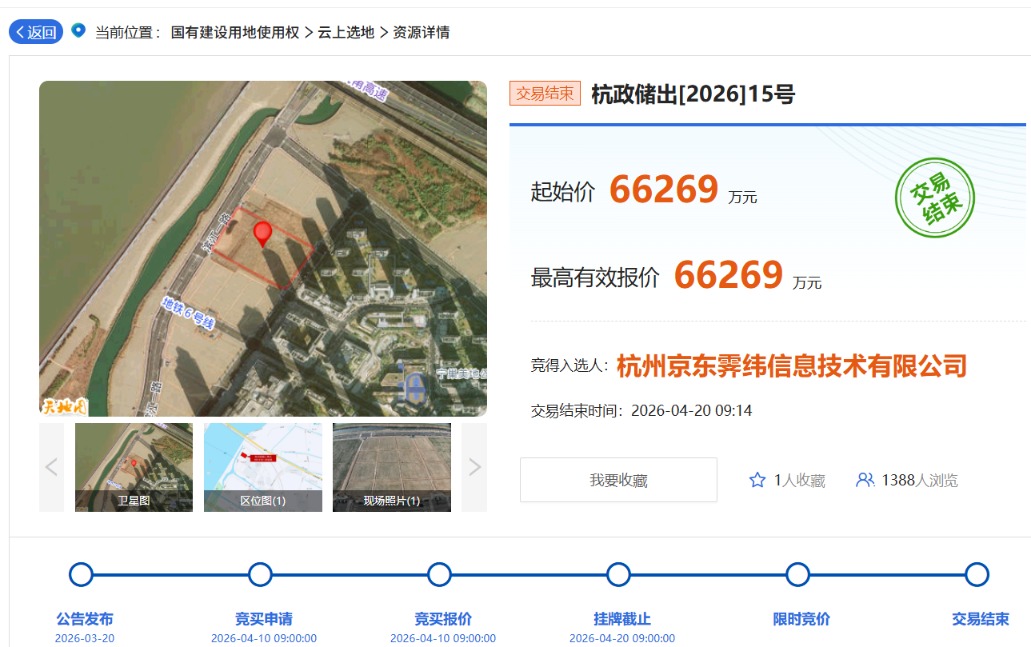
Task: Click the left carousel arrow under the map
Action: 50,467
